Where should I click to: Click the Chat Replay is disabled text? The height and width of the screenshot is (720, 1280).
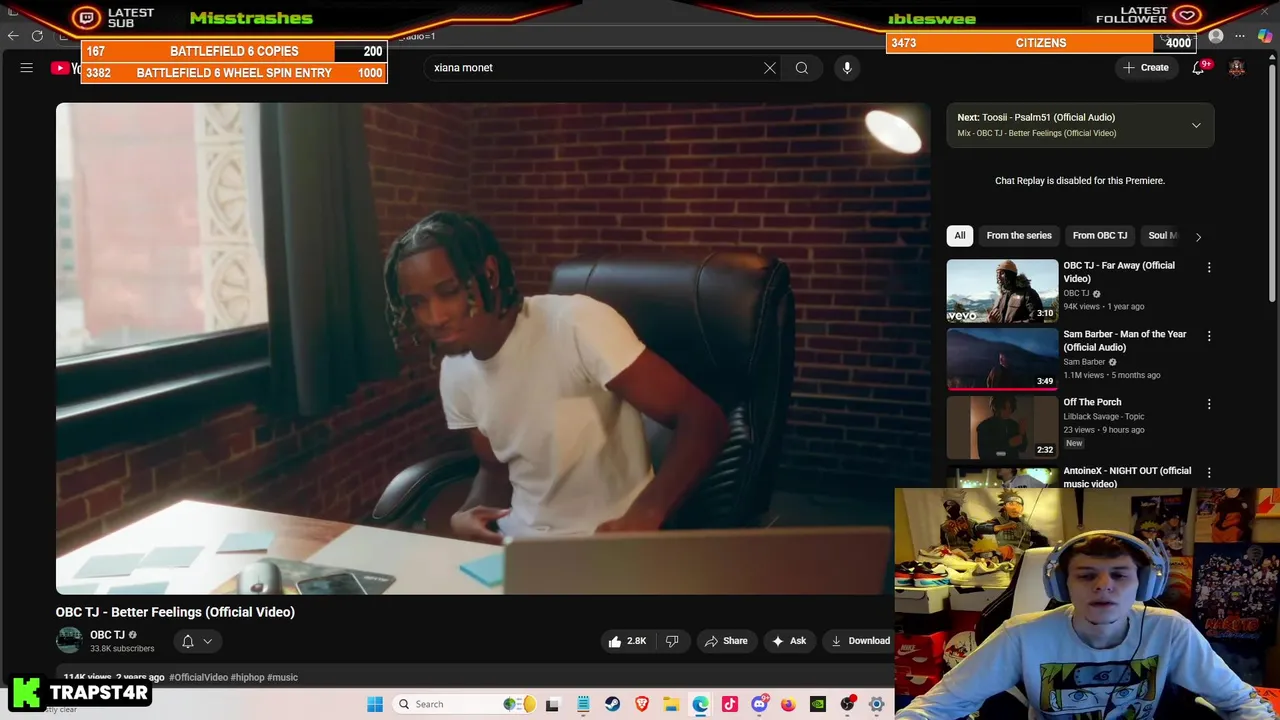[x=1080, y=181]
